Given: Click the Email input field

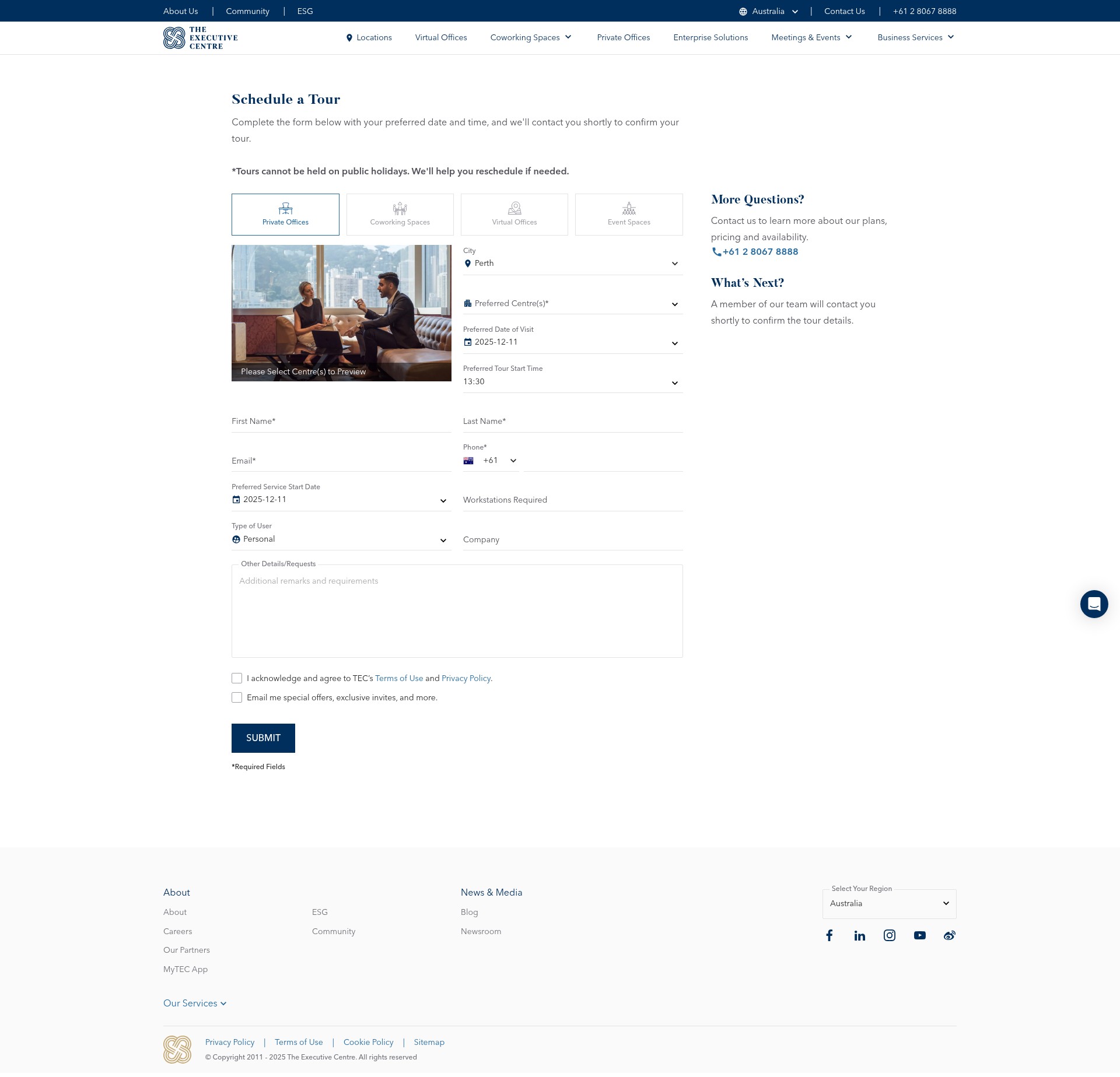Looking at the screenshot, I should coord(341,461).
